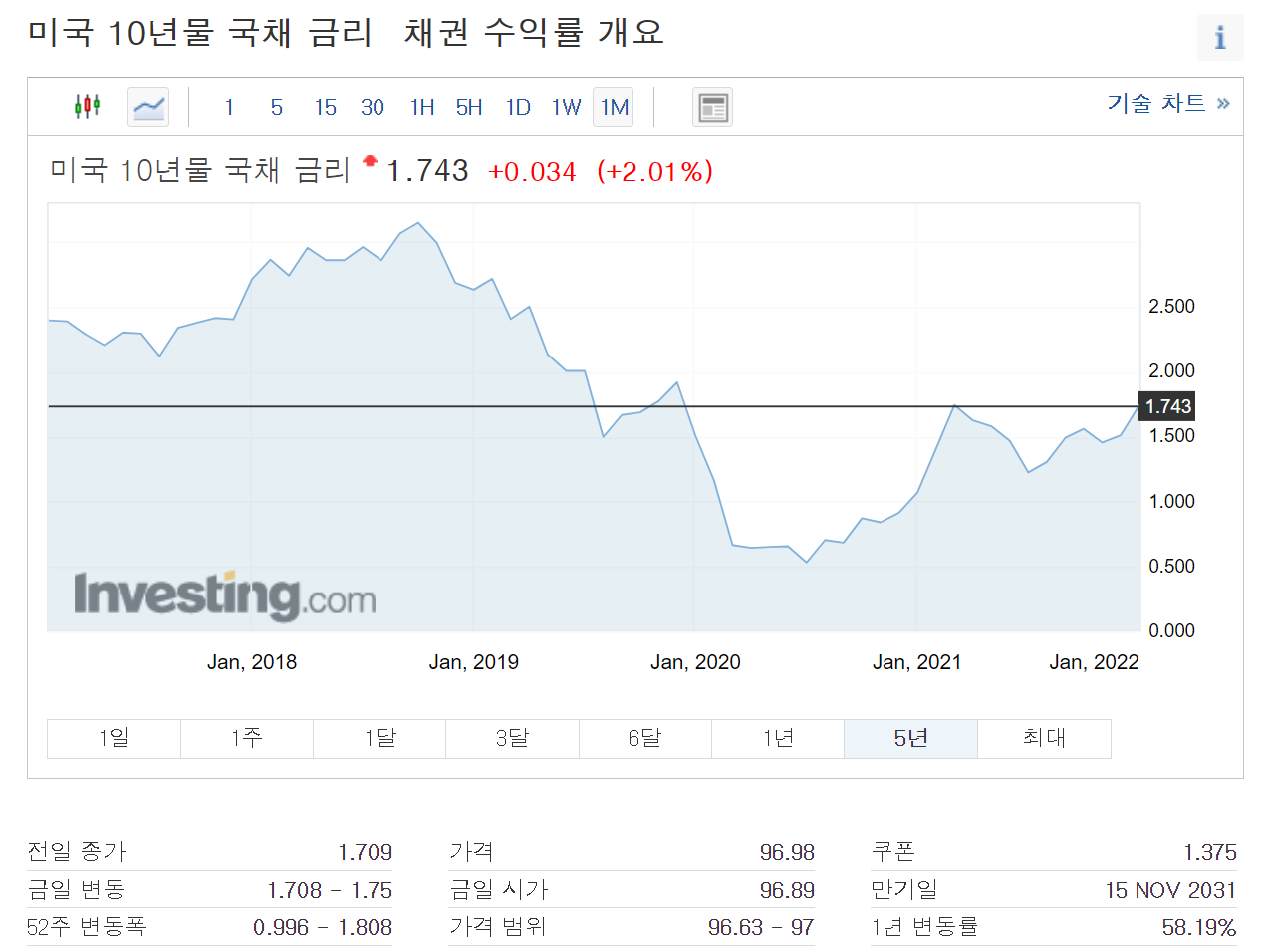Click the Jan, 2020 axis label
This screenshot has width=1264, height=952.
pyautogui.click(x=695, y=662)
